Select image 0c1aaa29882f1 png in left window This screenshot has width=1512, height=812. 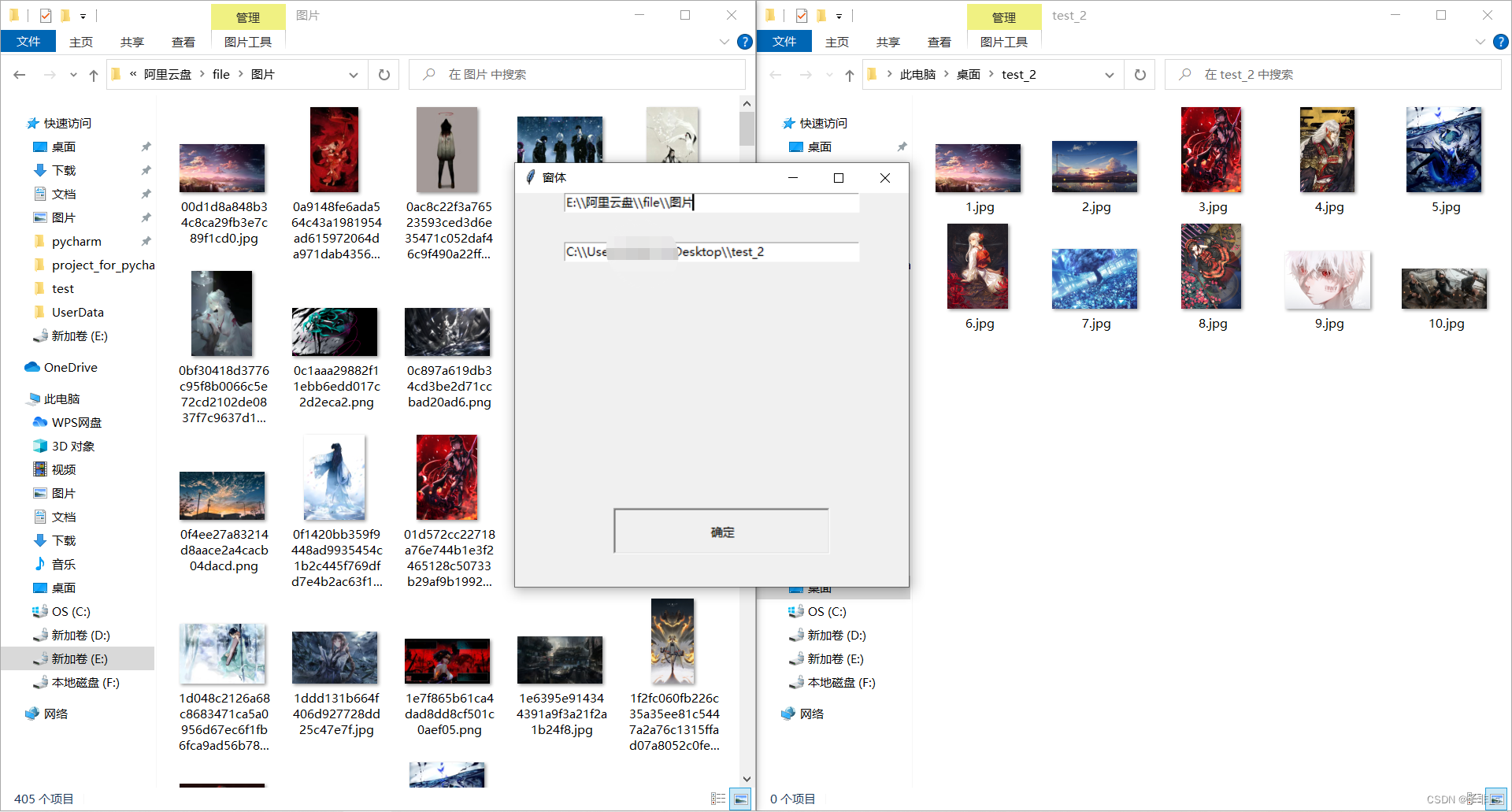[335, 332]
